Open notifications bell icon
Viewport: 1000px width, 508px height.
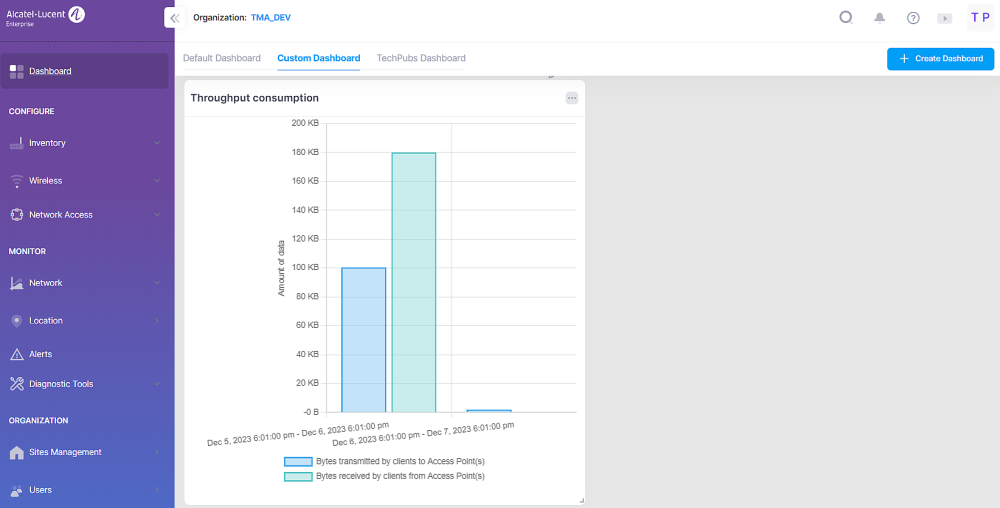click(880, 18)
